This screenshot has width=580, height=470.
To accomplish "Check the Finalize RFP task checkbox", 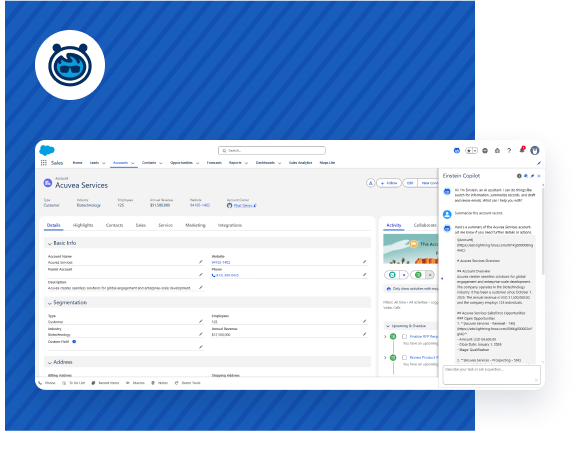I will (x=404, y=337).
